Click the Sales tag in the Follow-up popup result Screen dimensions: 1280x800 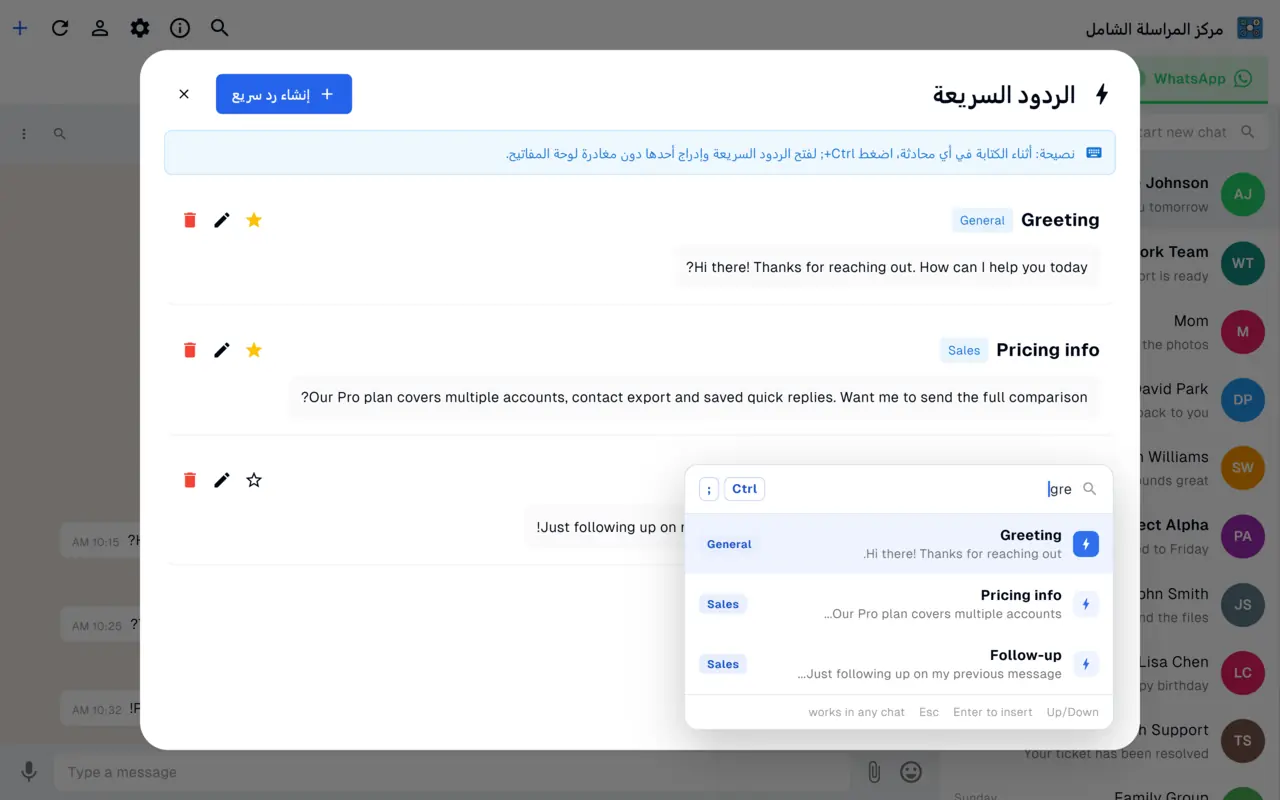[723, 664]
